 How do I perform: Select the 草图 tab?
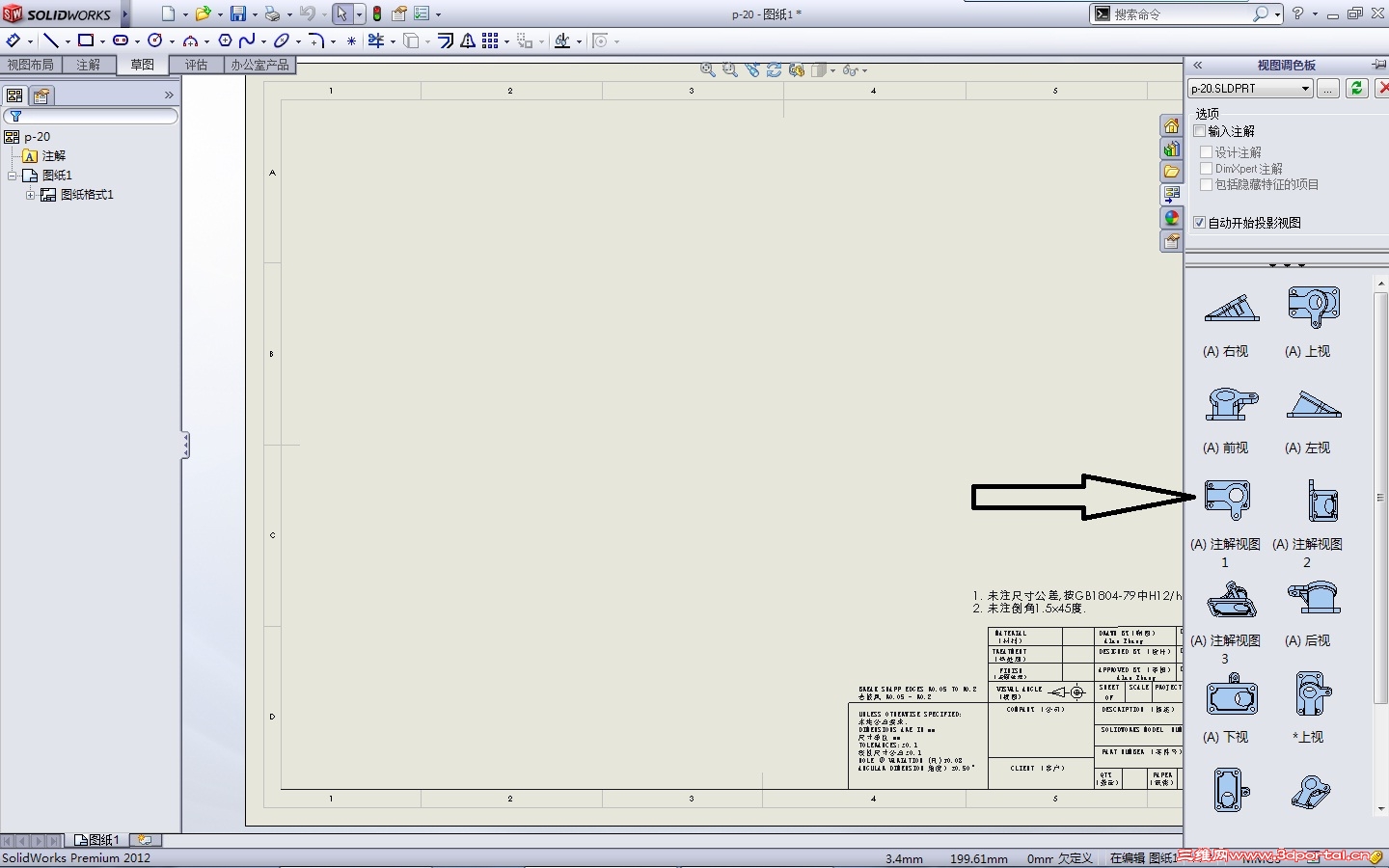(x=143, y=65)
